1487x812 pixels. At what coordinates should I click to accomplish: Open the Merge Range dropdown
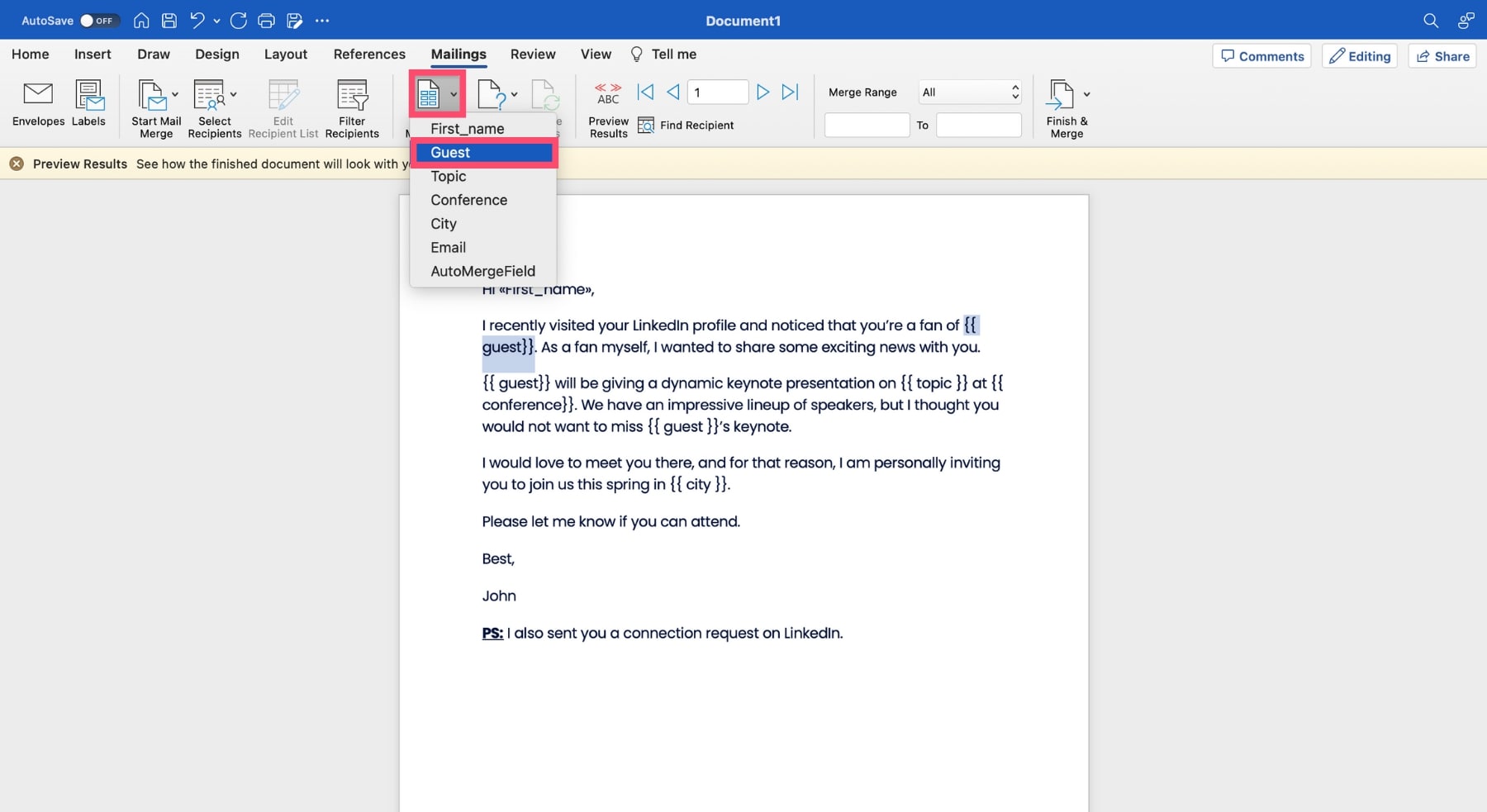tap(970, 92)
